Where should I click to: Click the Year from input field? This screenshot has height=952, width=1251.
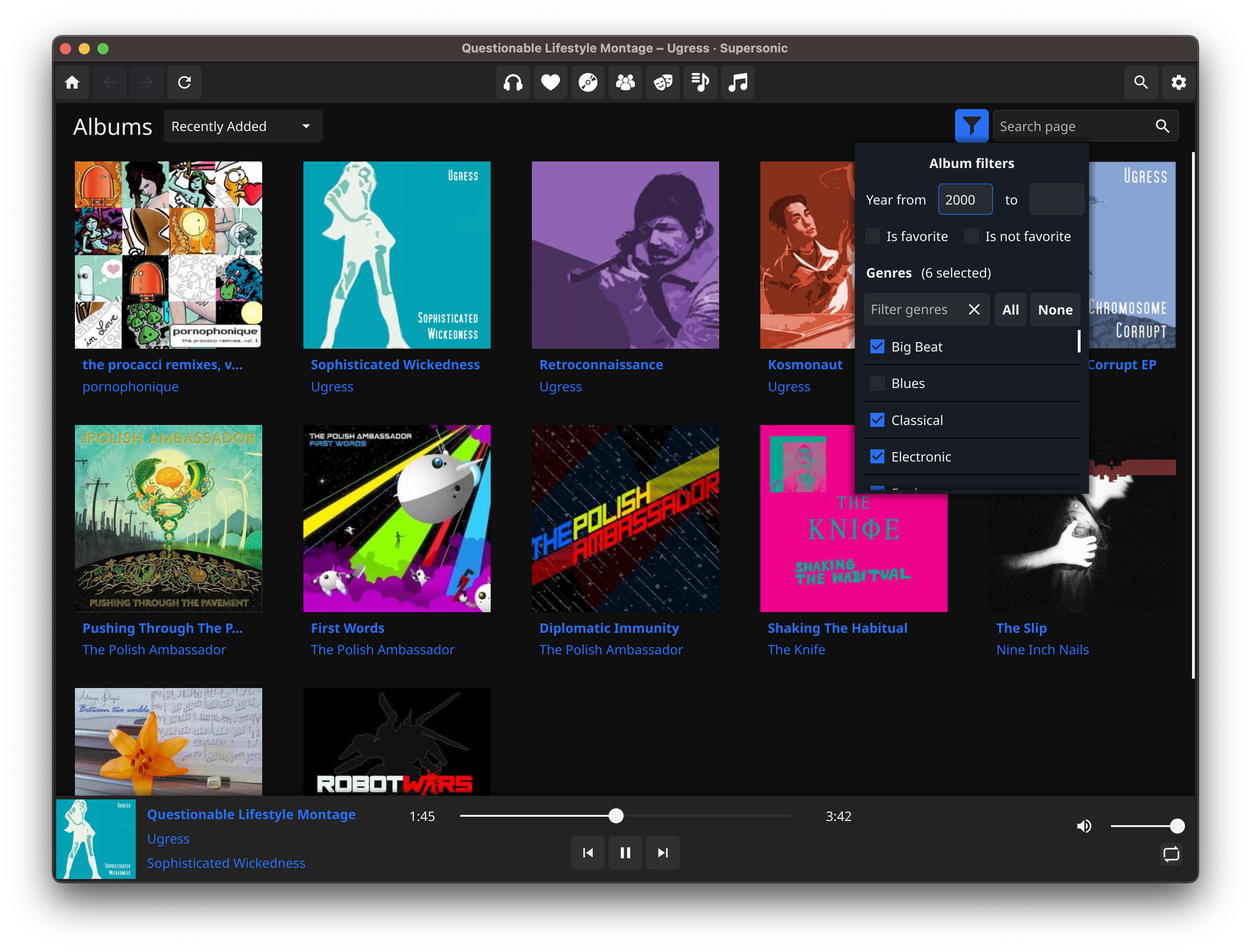tap(965, 199)
